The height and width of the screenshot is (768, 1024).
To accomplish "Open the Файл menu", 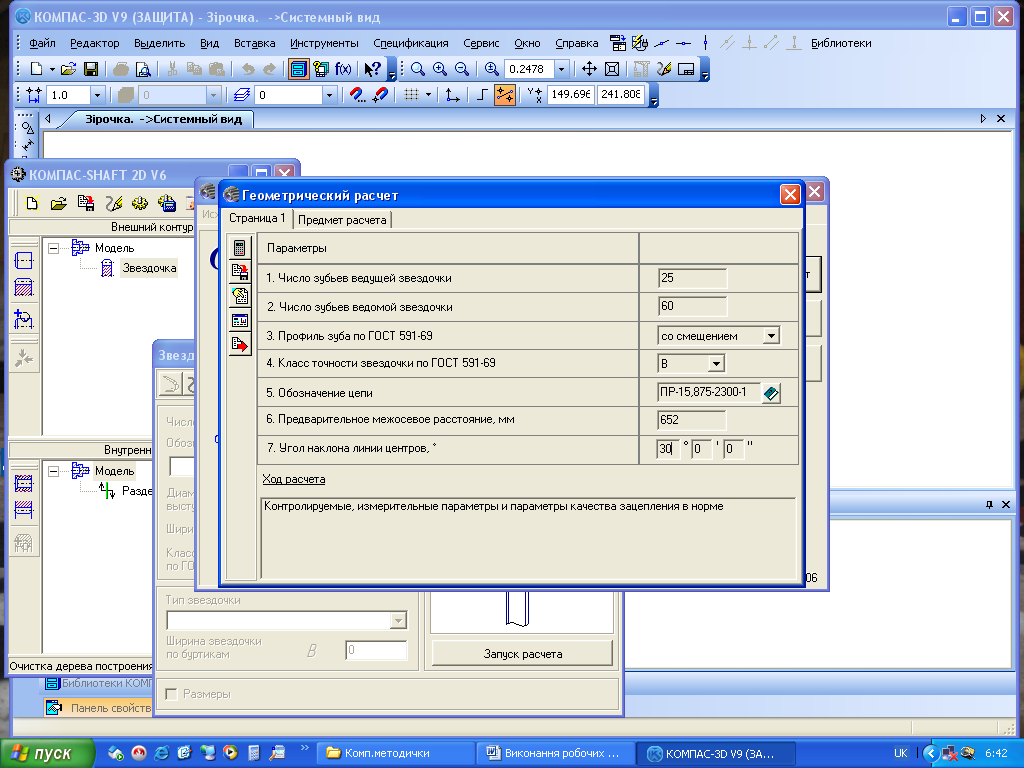I will pyautogui.click(x=42, y=44).
